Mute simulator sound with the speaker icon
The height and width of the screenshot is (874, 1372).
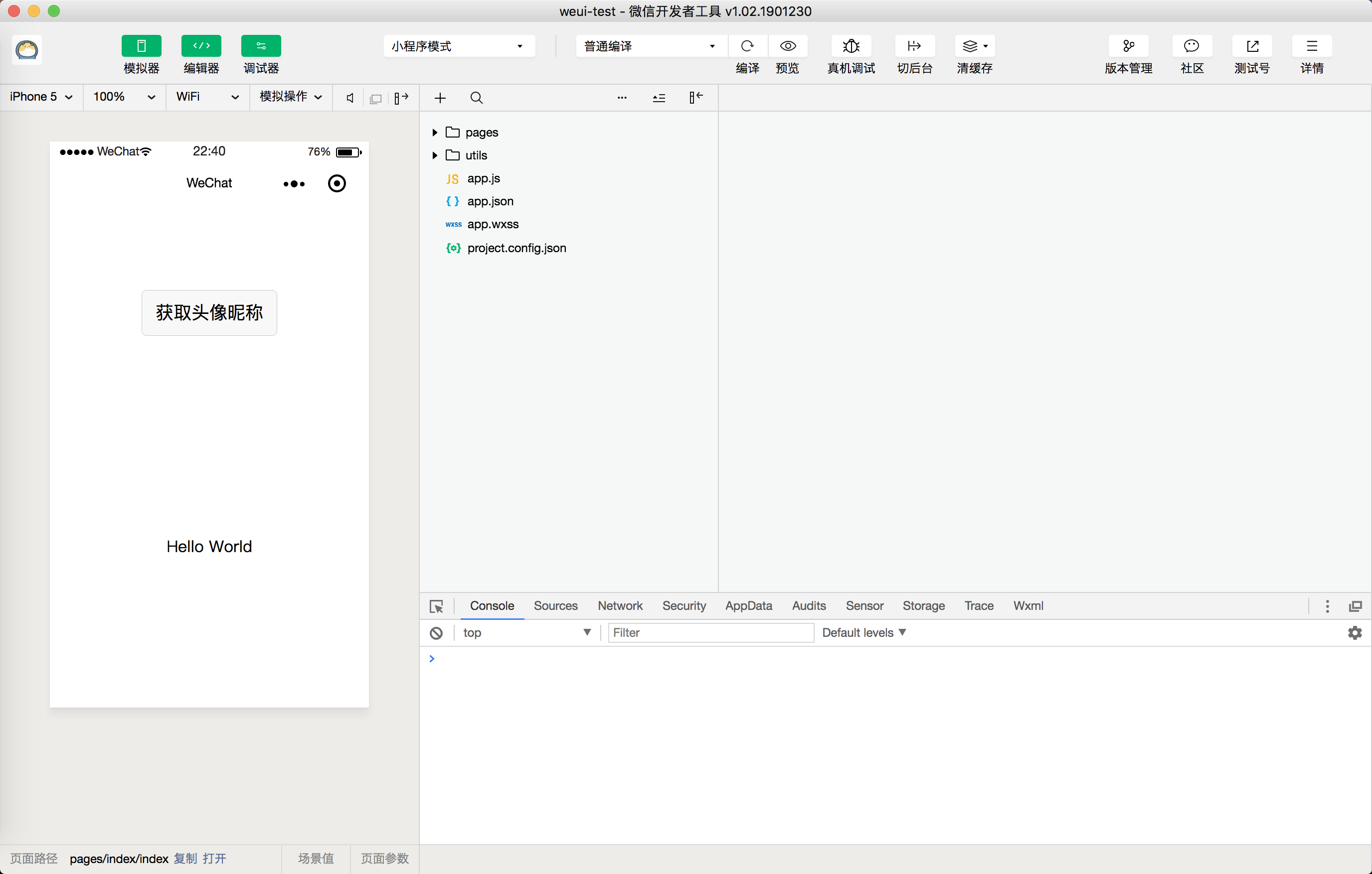350,98
